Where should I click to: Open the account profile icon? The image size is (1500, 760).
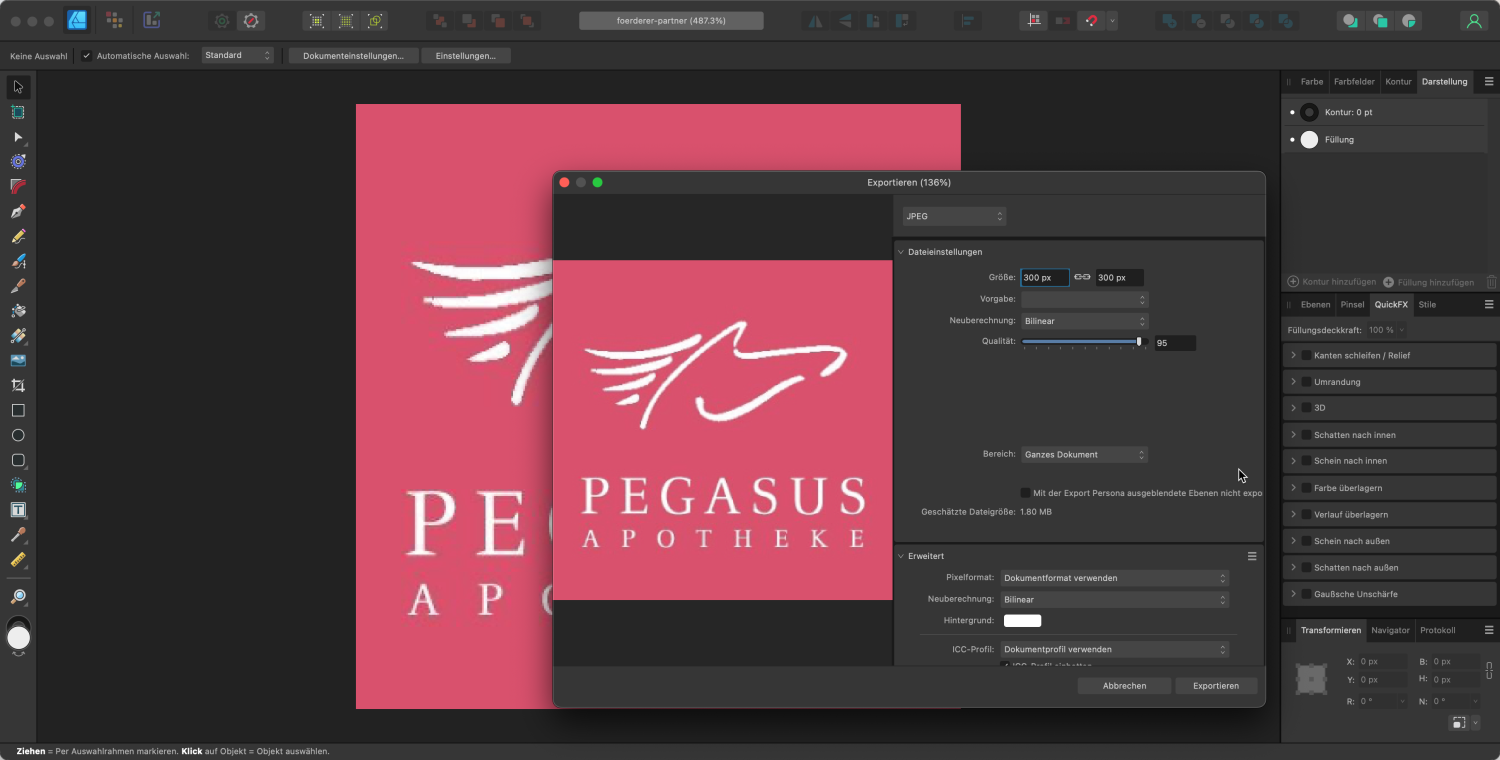1472,20
